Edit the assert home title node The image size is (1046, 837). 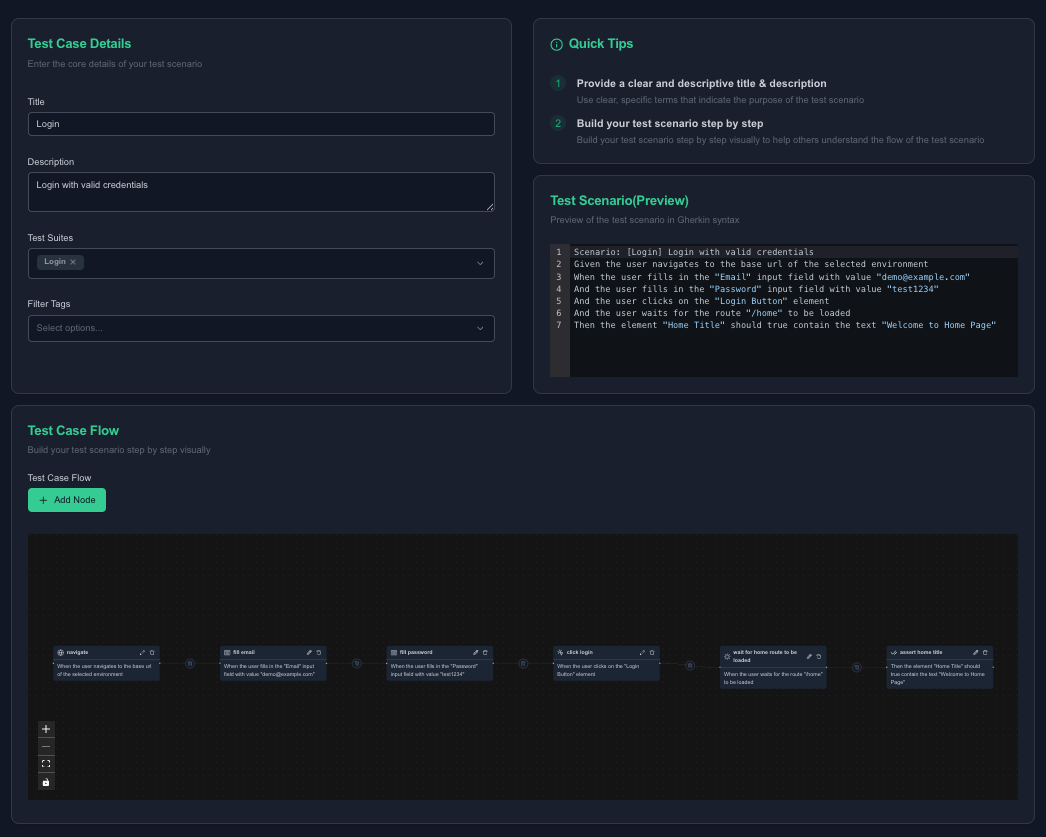pyautogui.click(x=975, y=653)
